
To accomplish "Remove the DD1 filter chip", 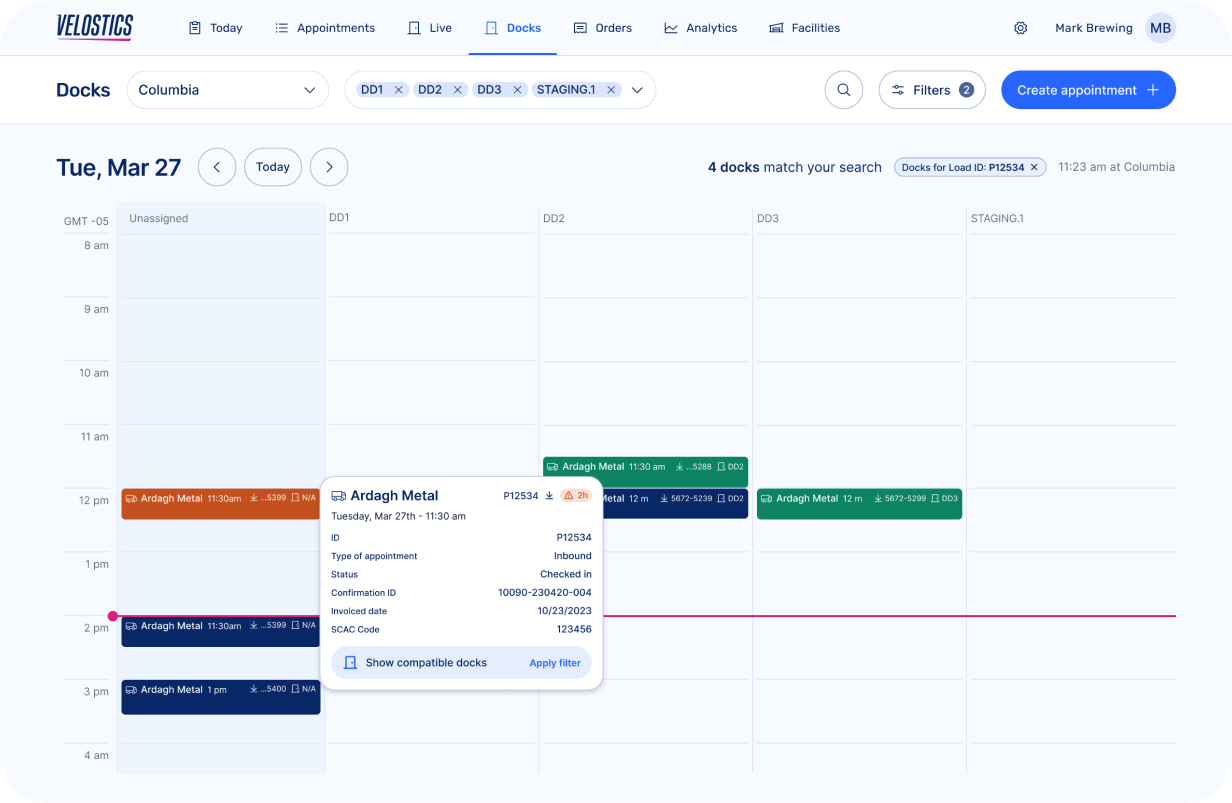I will pyautogui.click(x=398, y=89).
